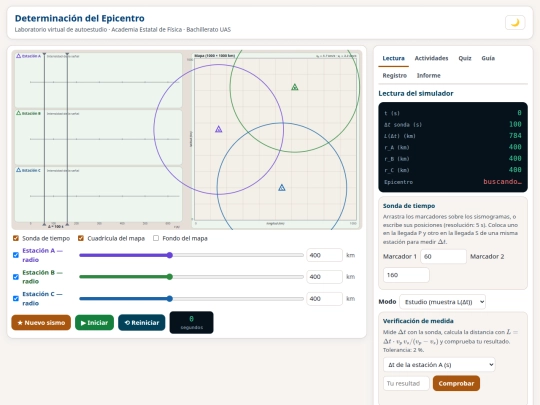Click the Verificación de medida heading
Screen dimensions: 540x405
418,321
